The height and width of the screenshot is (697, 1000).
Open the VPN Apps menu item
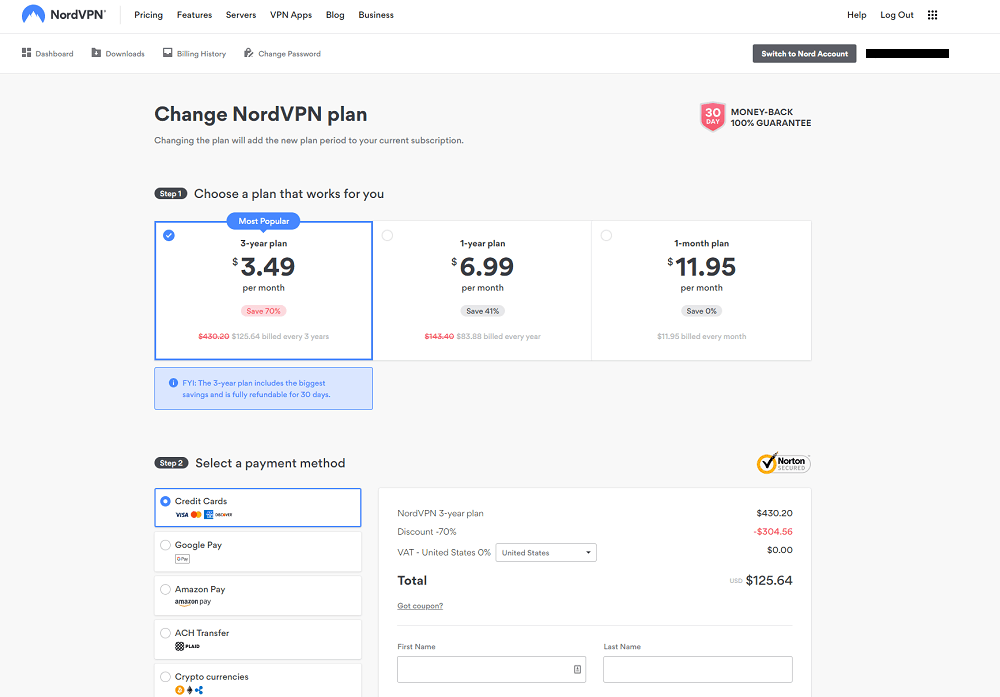pyautogui.click(x=291, y=15)
